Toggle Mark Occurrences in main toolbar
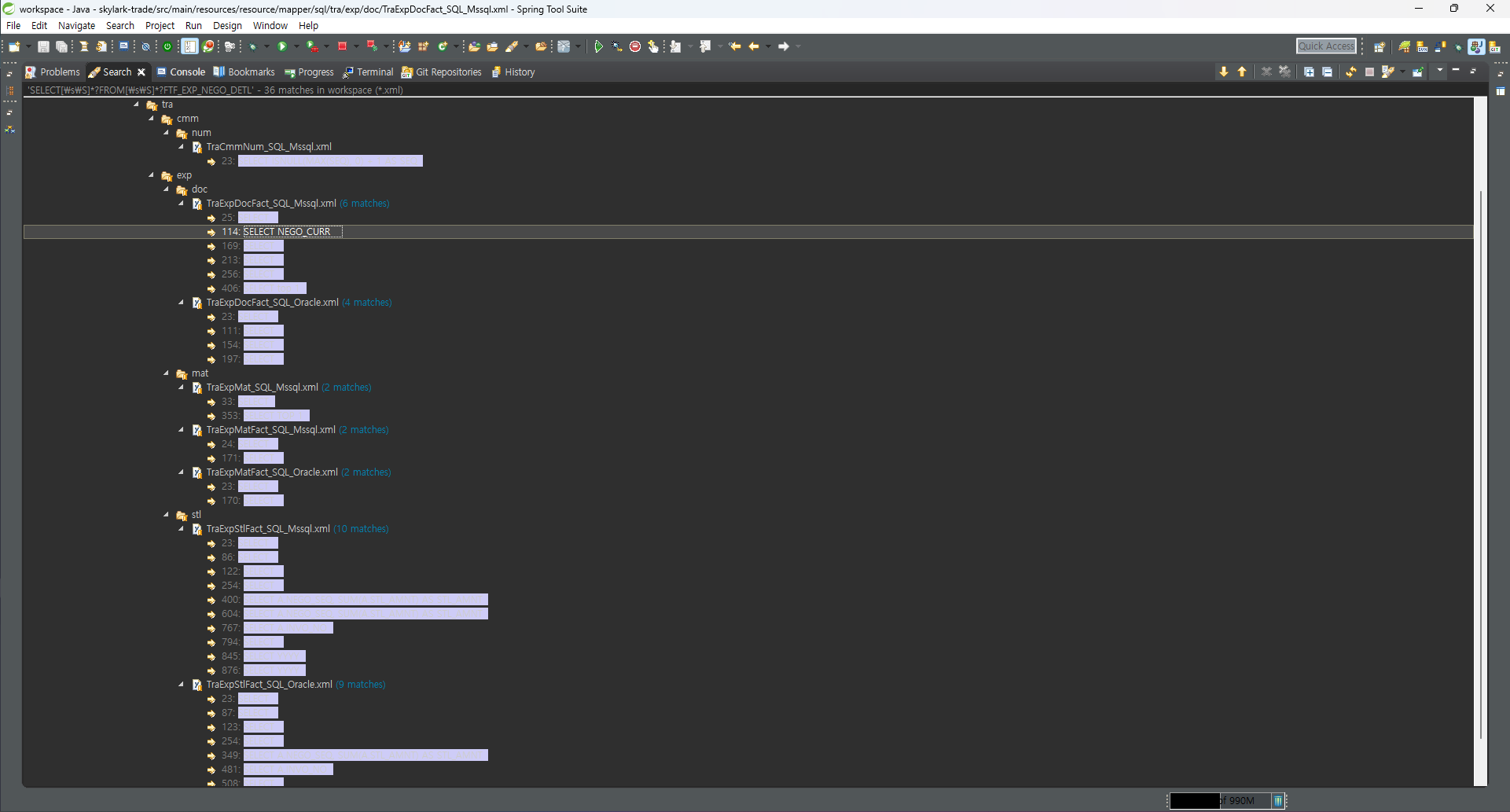Image resolution: width=1510 pixels, height=812 pixels. pos(512,47)
